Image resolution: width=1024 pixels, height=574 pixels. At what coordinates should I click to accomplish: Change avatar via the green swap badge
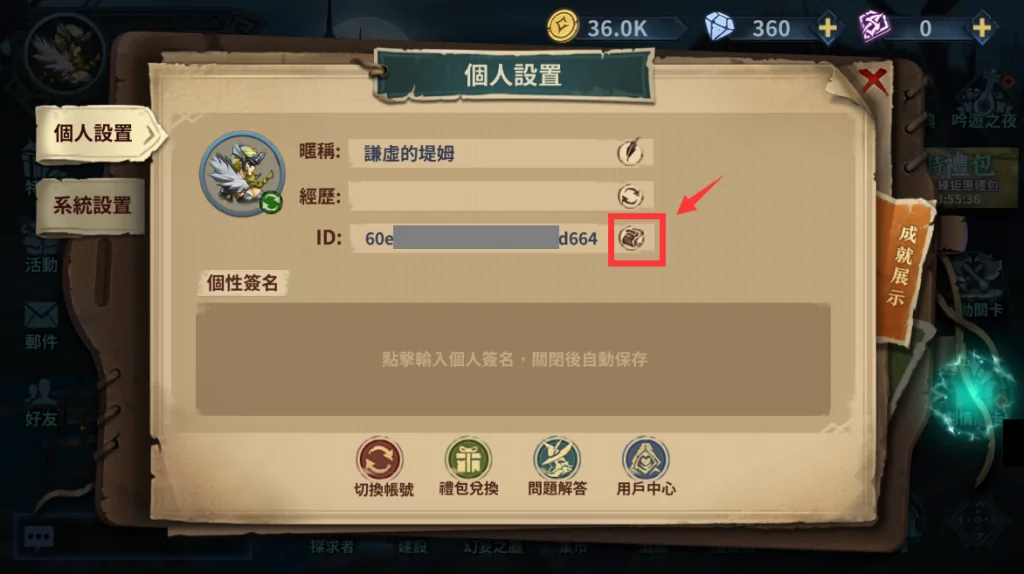[x=271, y=202]
